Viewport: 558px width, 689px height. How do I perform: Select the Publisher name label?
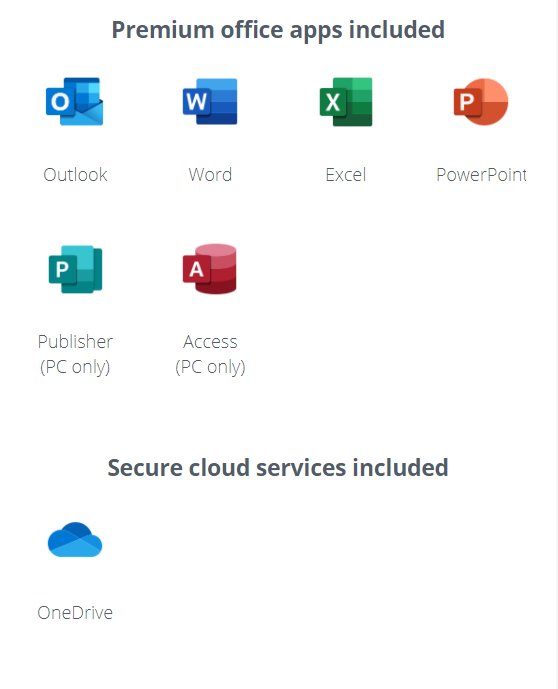click(x=75, y=342)
